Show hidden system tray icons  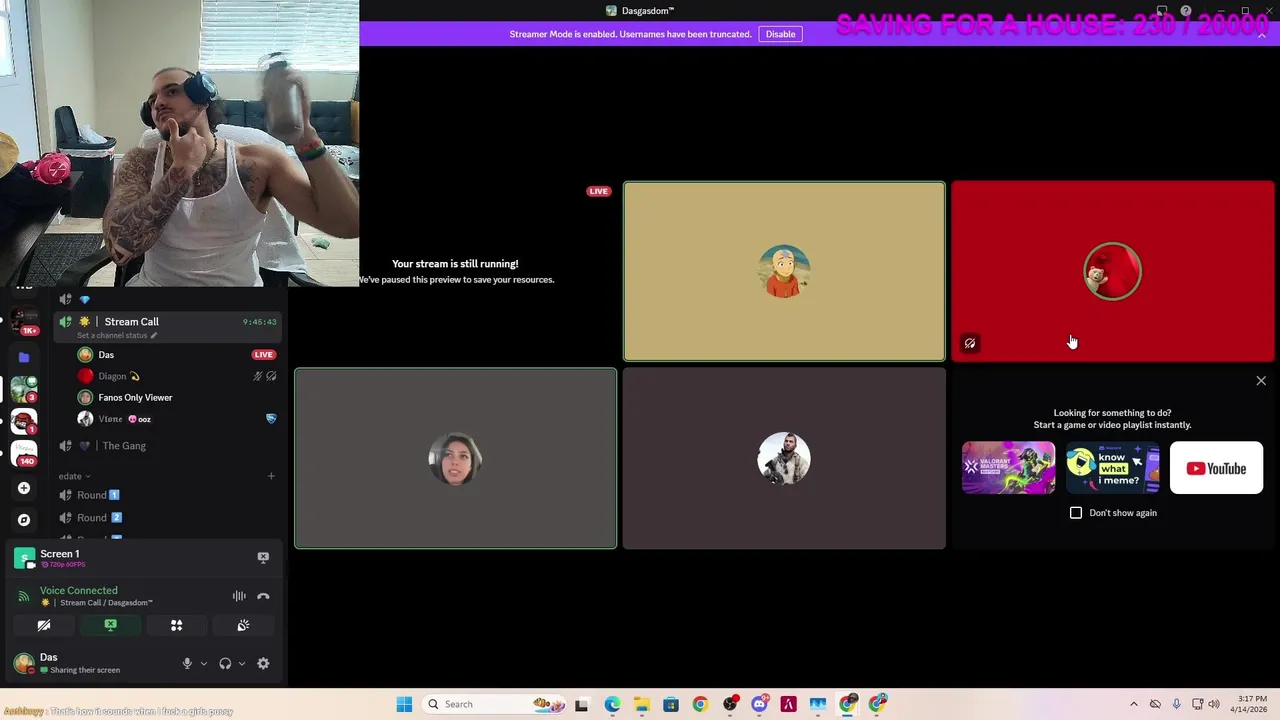coord(1133,704)
